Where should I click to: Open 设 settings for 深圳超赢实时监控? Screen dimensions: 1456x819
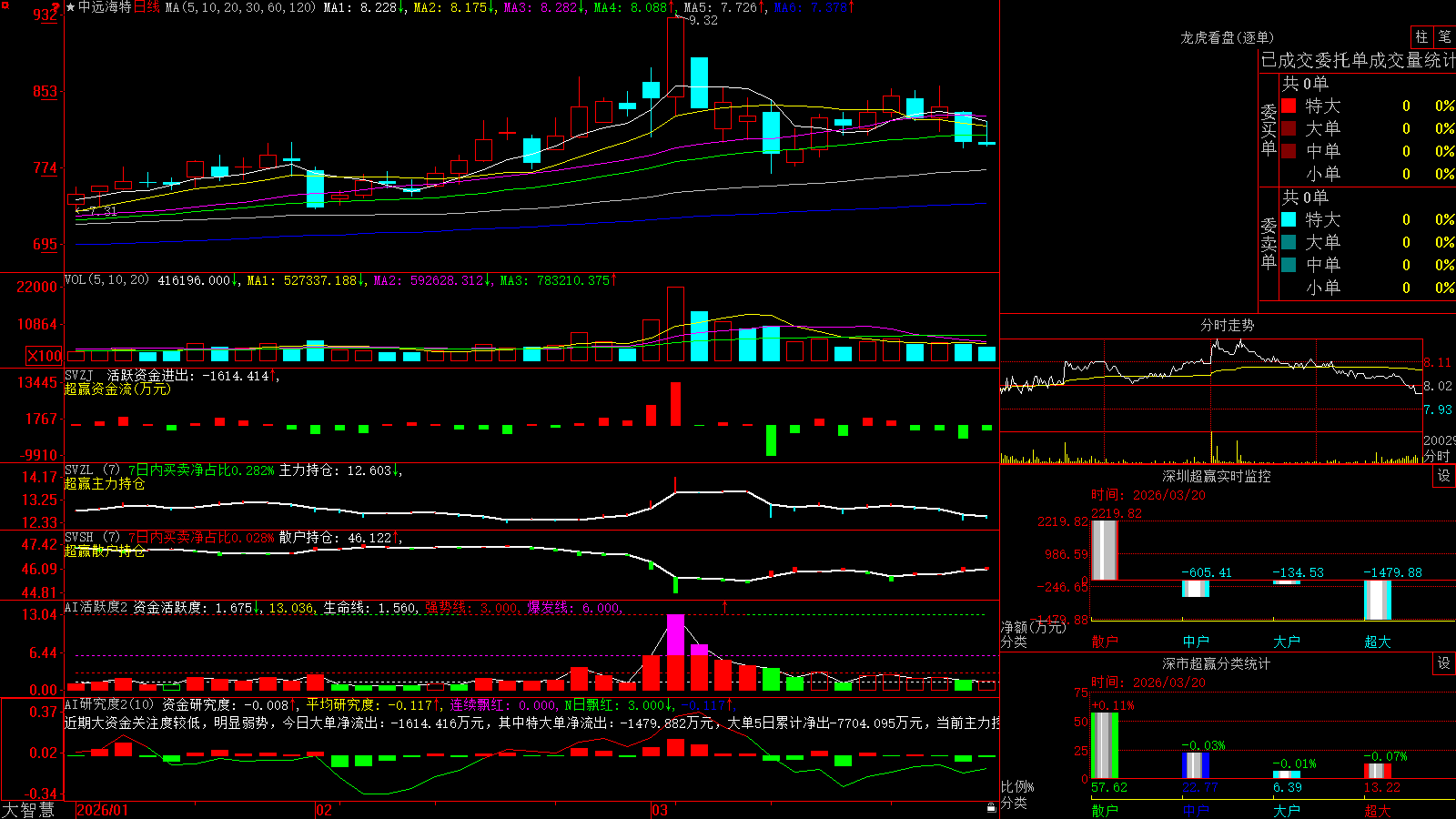(x=1444, y=476)
